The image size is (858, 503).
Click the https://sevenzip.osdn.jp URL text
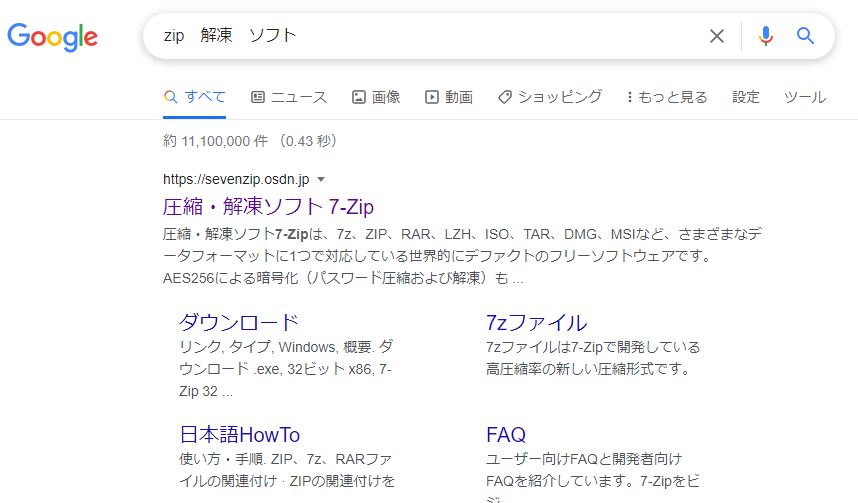click(x=236, y=179)
